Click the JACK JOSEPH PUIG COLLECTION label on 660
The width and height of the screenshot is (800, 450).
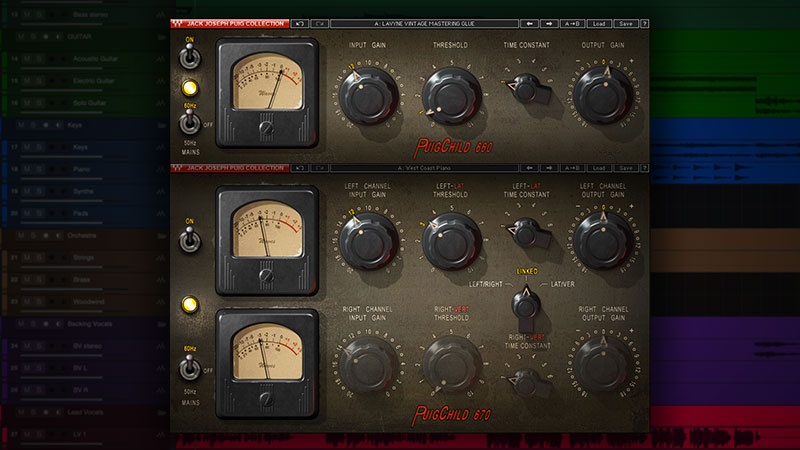click(x=235, y=23)
